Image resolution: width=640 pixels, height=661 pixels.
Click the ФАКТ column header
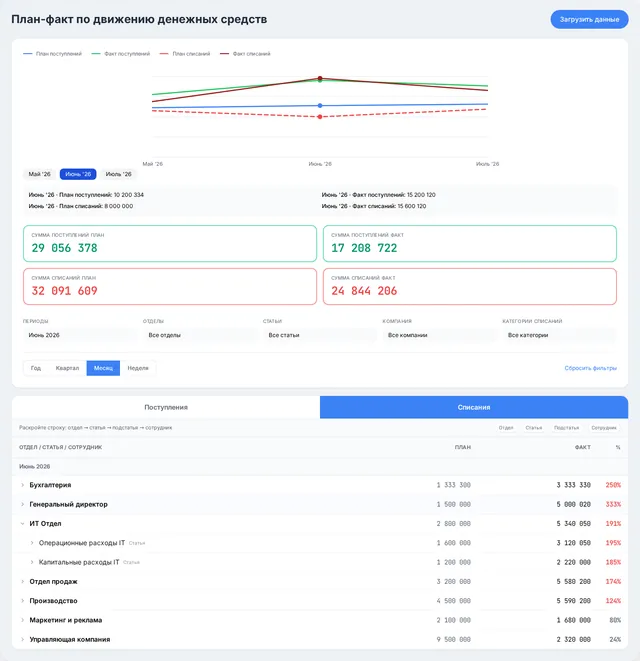(582, 447)
